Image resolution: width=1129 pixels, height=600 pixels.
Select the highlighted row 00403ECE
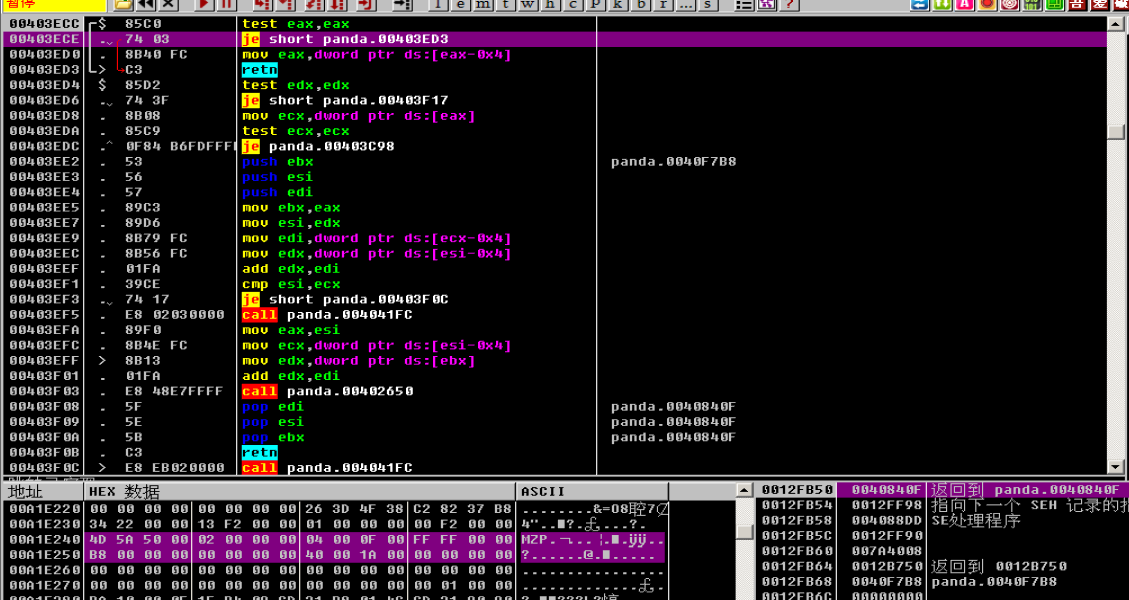[x=554, y=39]
